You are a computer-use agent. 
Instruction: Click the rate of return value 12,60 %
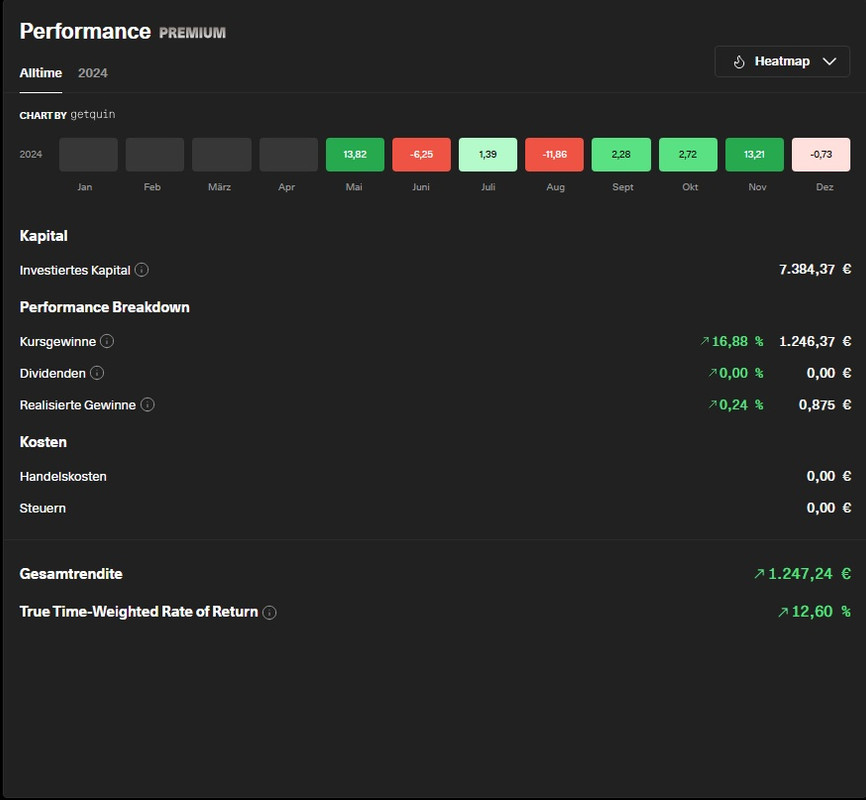[x=814, y=612]
